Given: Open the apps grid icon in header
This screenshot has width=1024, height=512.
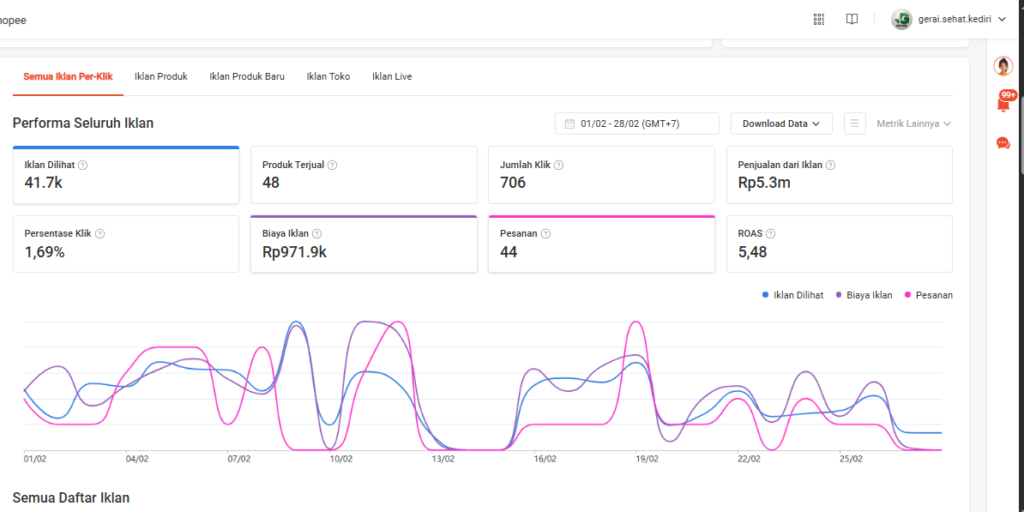Looking at the screenshot, I should coord(819,19).
